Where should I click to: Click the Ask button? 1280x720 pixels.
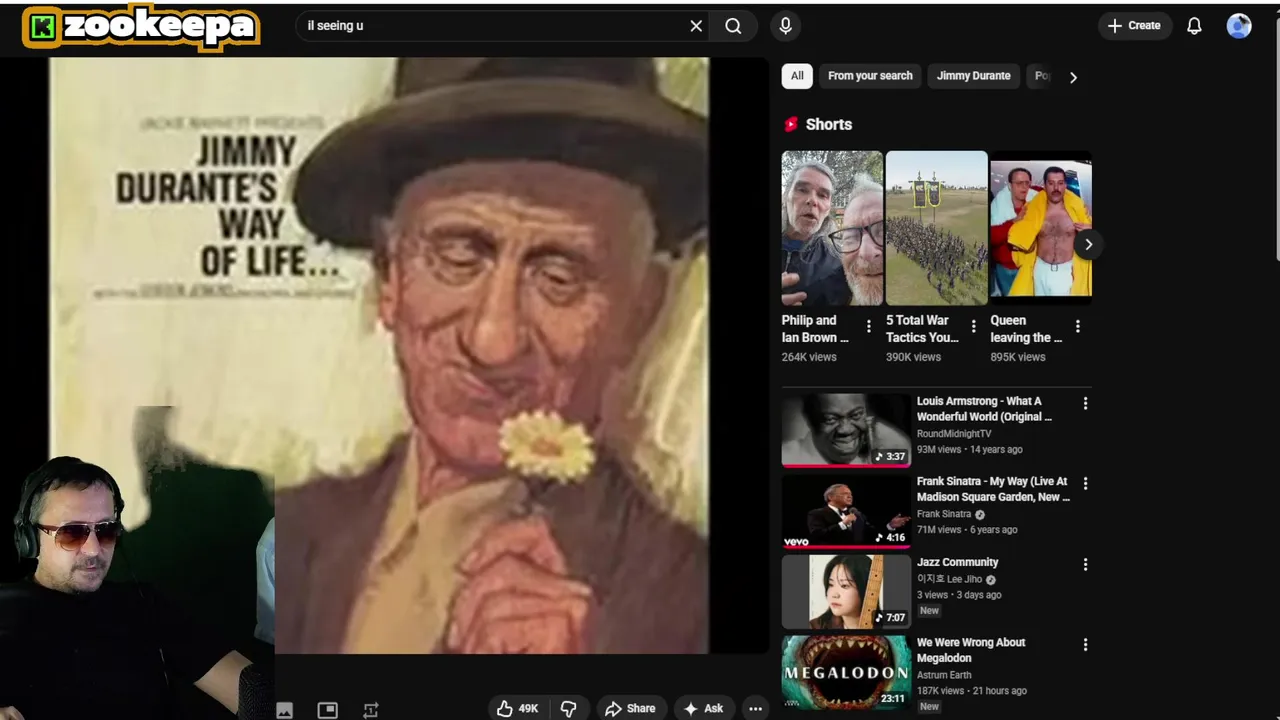coord(703,708)
